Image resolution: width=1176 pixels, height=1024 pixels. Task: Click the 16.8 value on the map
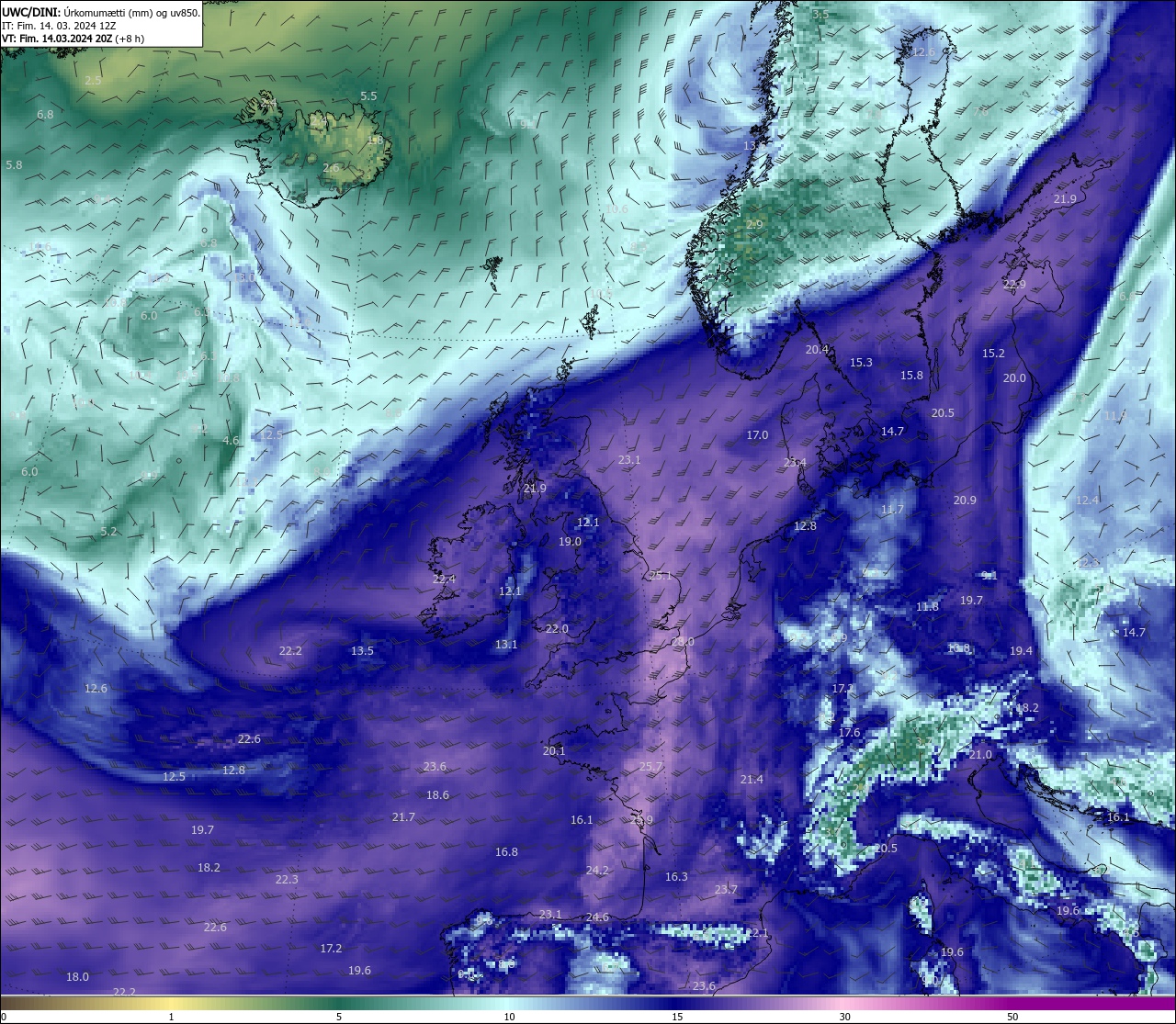coord(506,852)
